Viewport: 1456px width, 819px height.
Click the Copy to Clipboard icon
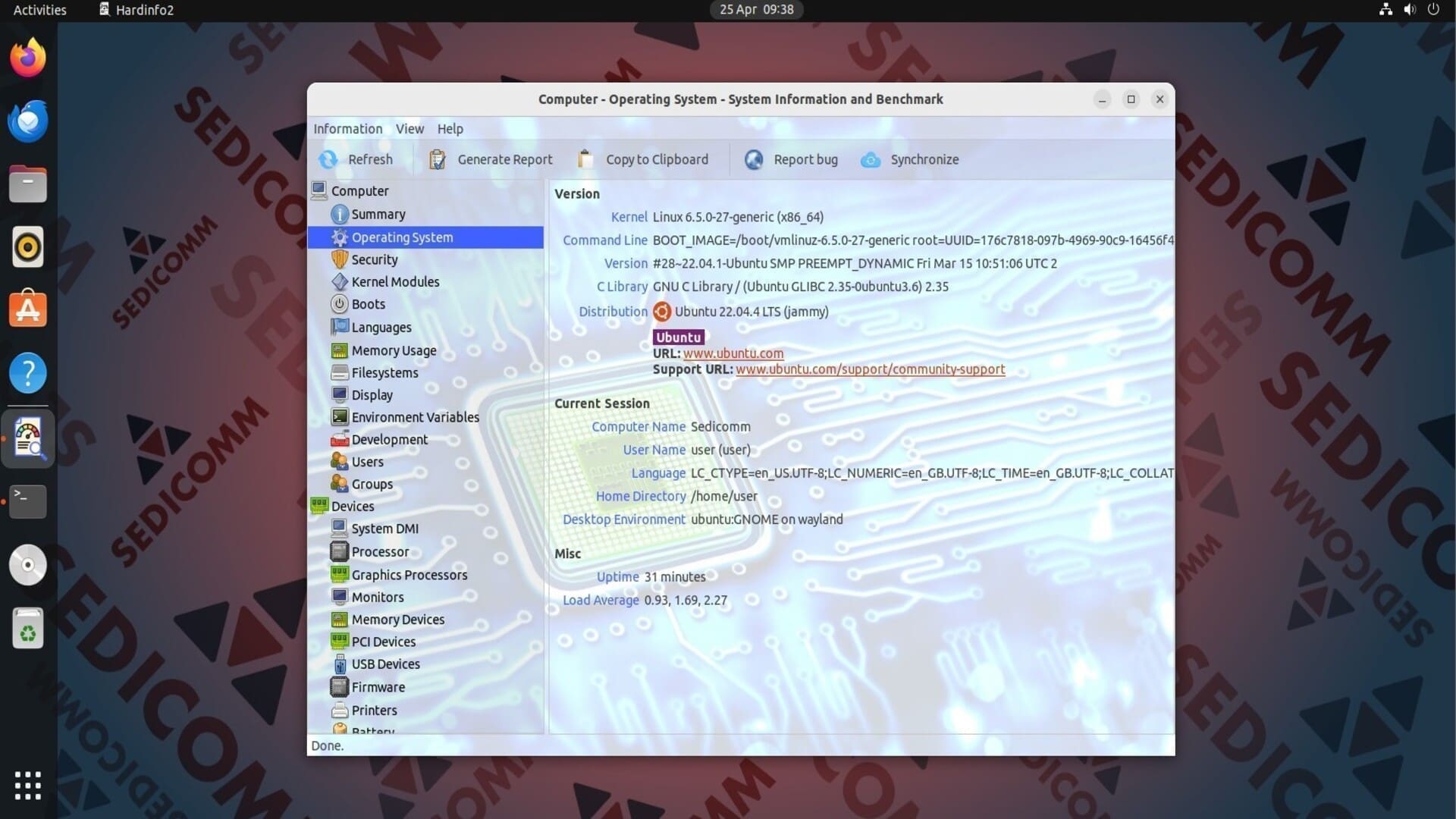pyautogui.click(x=585, y=159)
